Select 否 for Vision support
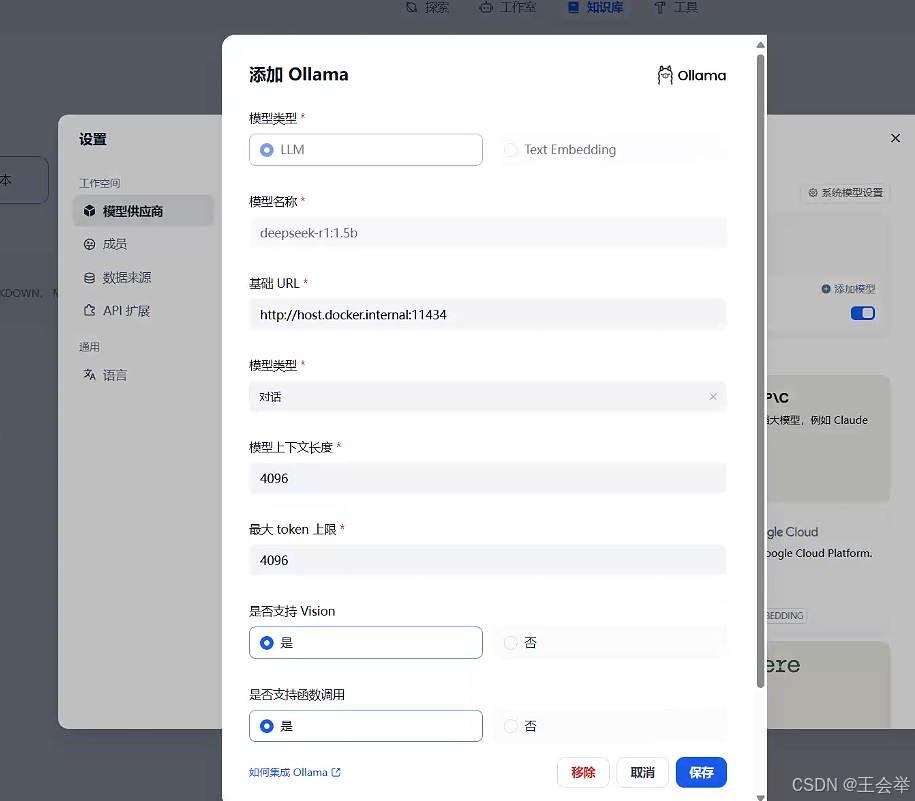 (x=610, y=643)
